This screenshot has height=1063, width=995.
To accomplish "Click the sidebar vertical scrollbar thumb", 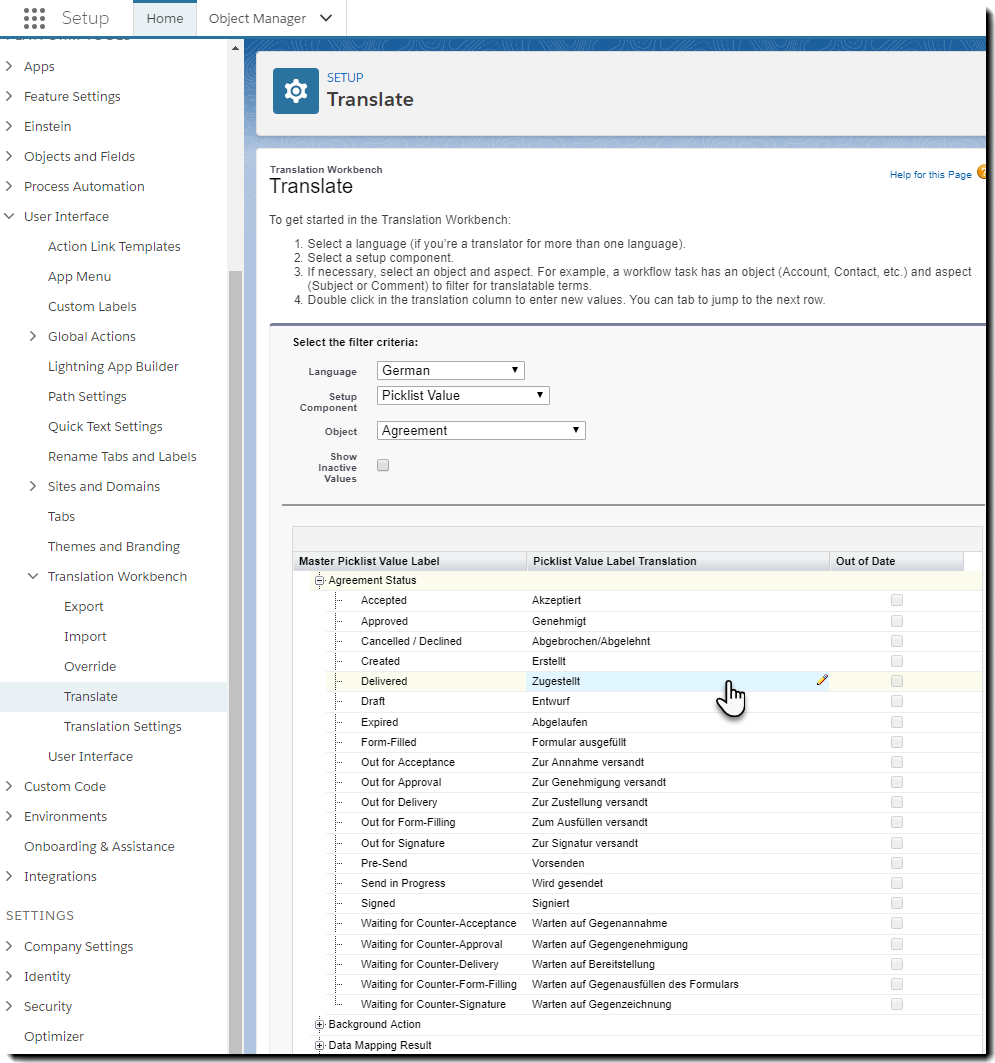I will coord(235,661).
